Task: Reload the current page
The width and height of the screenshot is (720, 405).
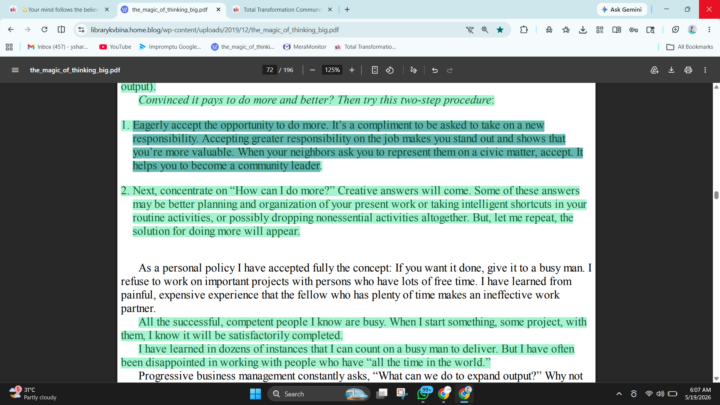Action: tap(44, 30)
